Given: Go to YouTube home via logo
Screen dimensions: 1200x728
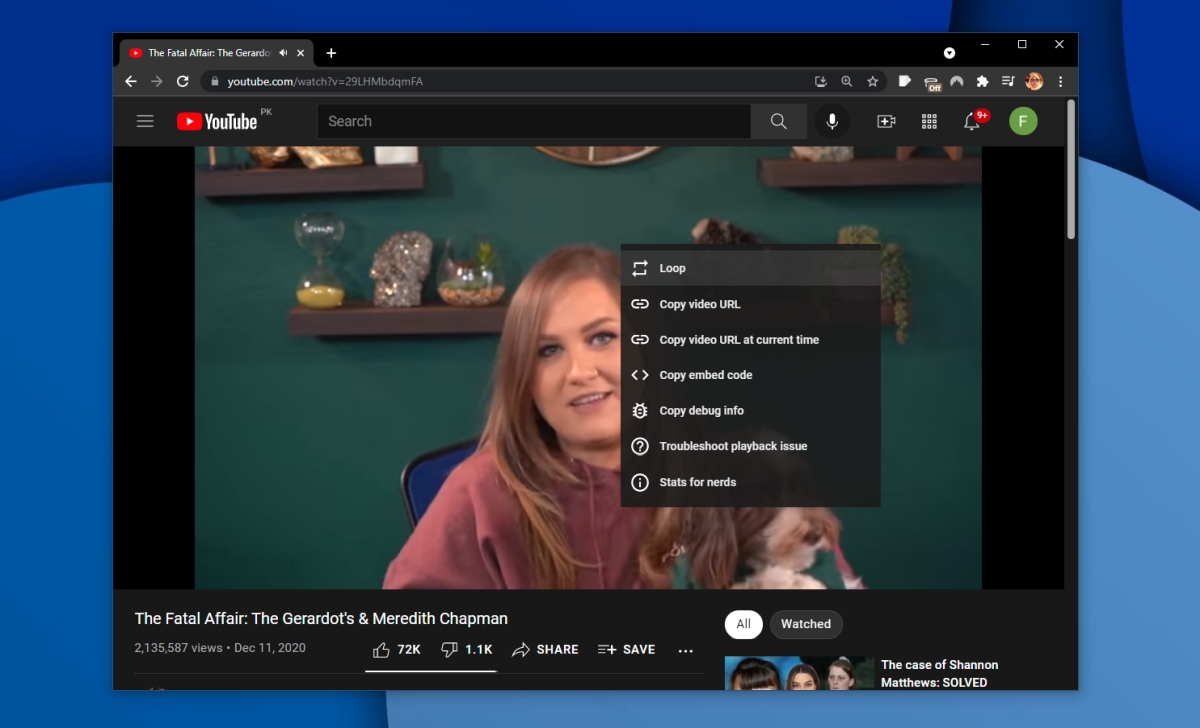Looking at the screenshot, I should [x=217, y=121].
